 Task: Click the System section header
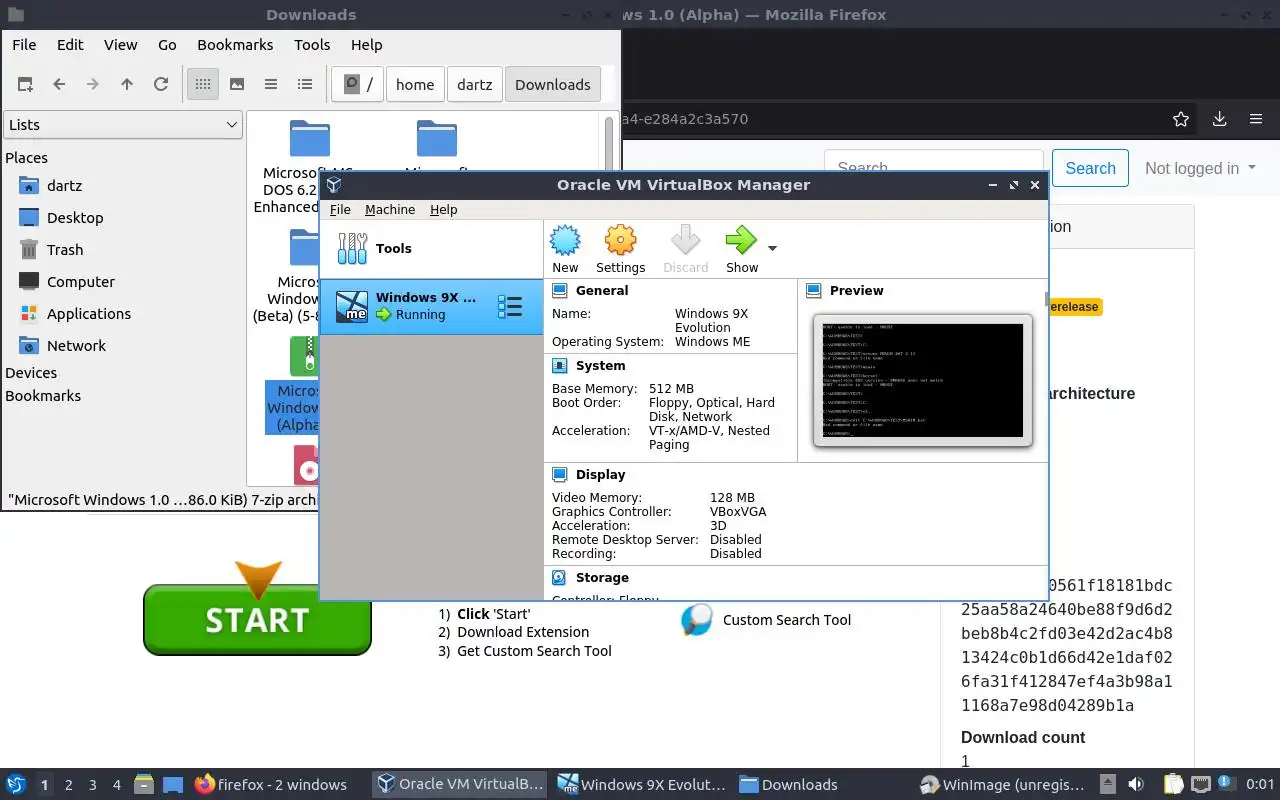point(600,366)
